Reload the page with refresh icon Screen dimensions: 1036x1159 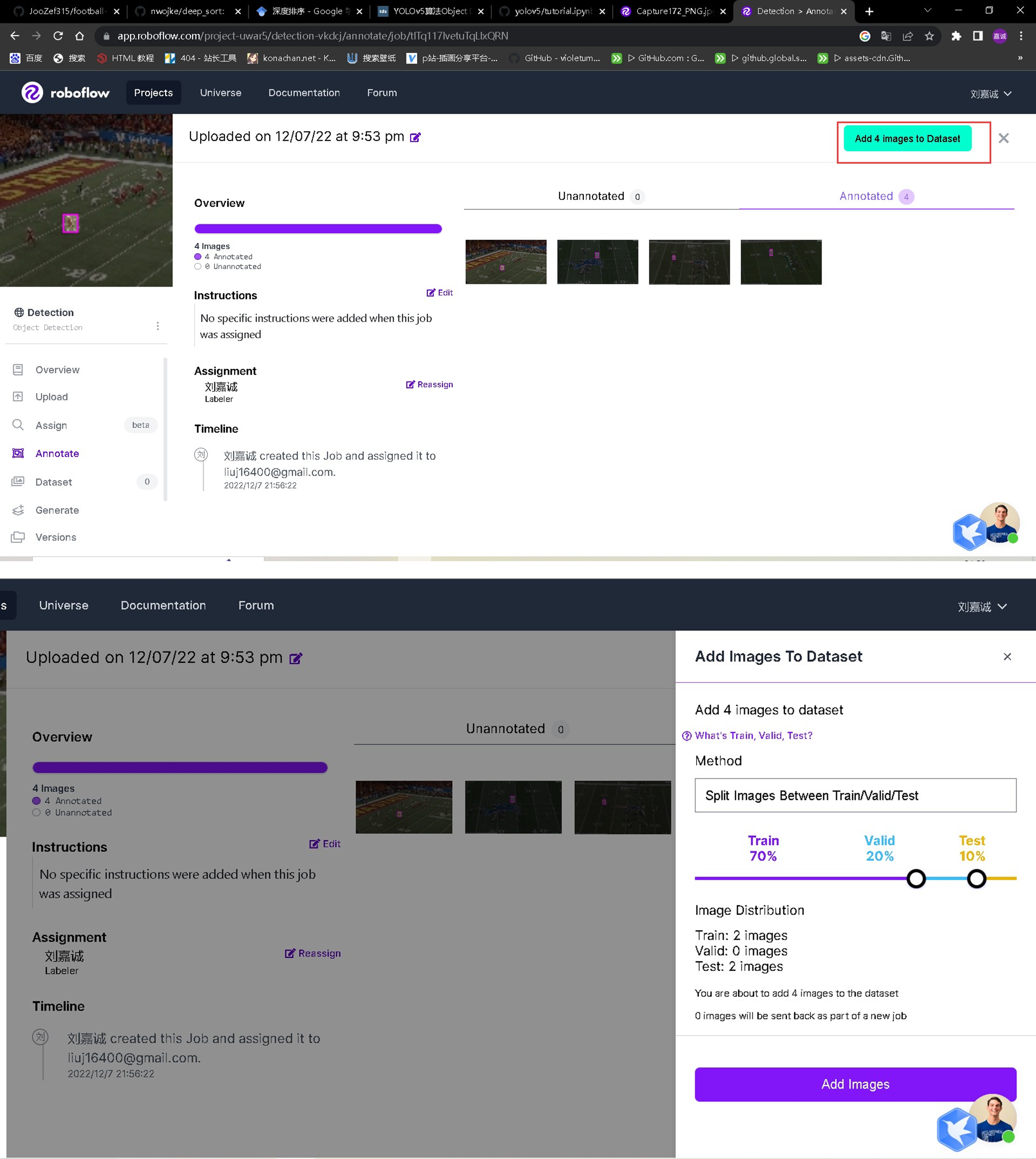(x=58, y=36)
